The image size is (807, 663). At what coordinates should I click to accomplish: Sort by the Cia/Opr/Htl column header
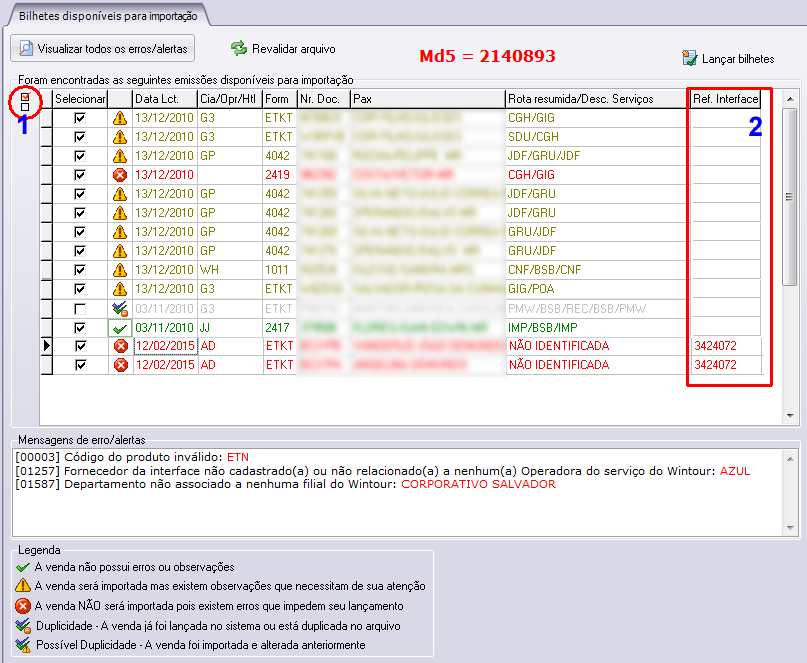click(230, 99)
